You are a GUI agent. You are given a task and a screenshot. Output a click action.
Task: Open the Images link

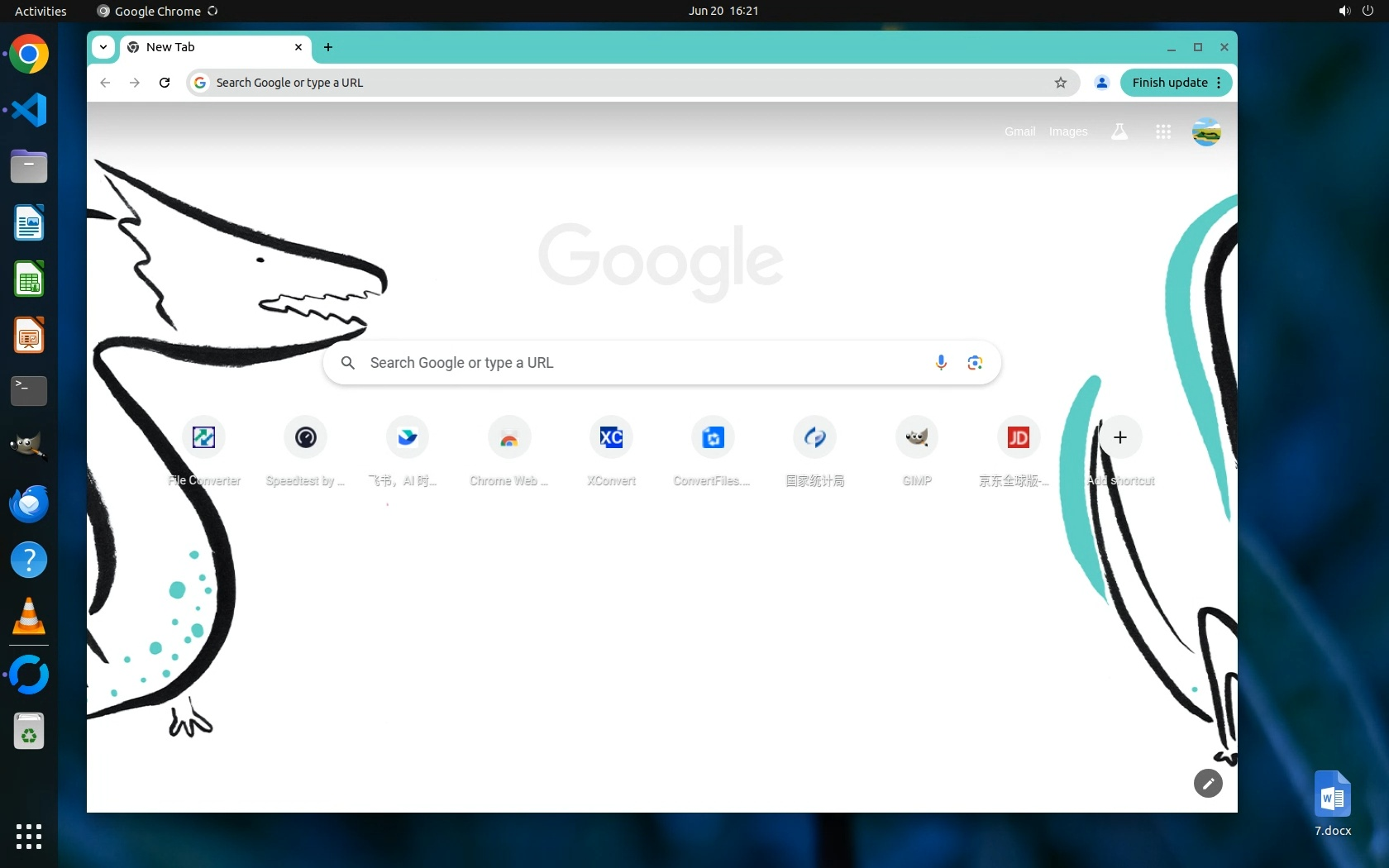coord(1068,132)
